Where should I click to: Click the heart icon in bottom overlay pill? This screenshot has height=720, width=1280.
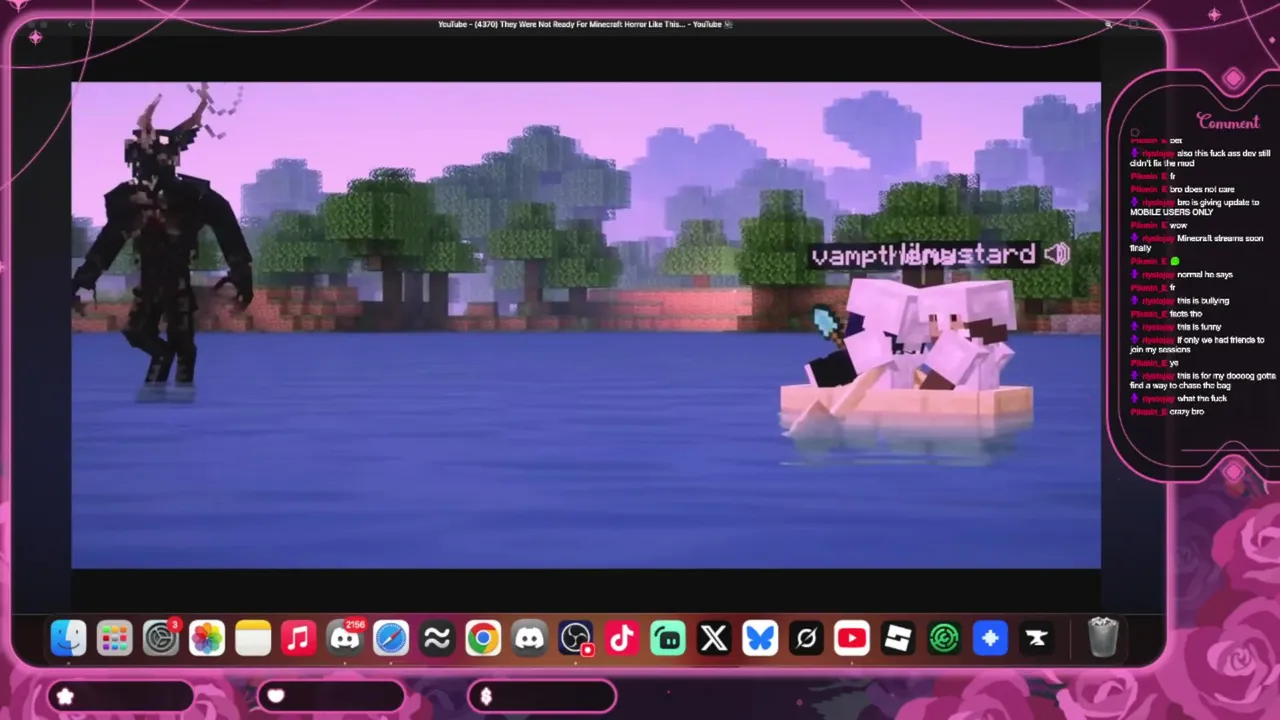tap(276, 697)
